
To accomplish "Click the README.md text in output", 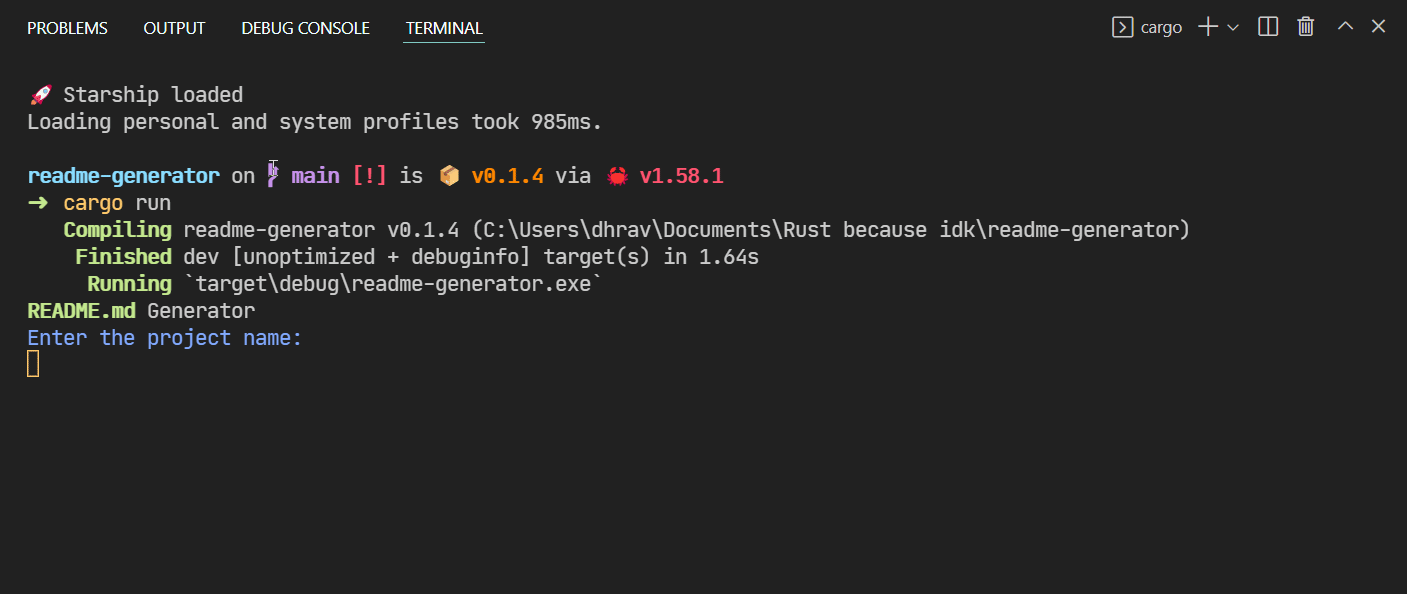I will point(81,311).
